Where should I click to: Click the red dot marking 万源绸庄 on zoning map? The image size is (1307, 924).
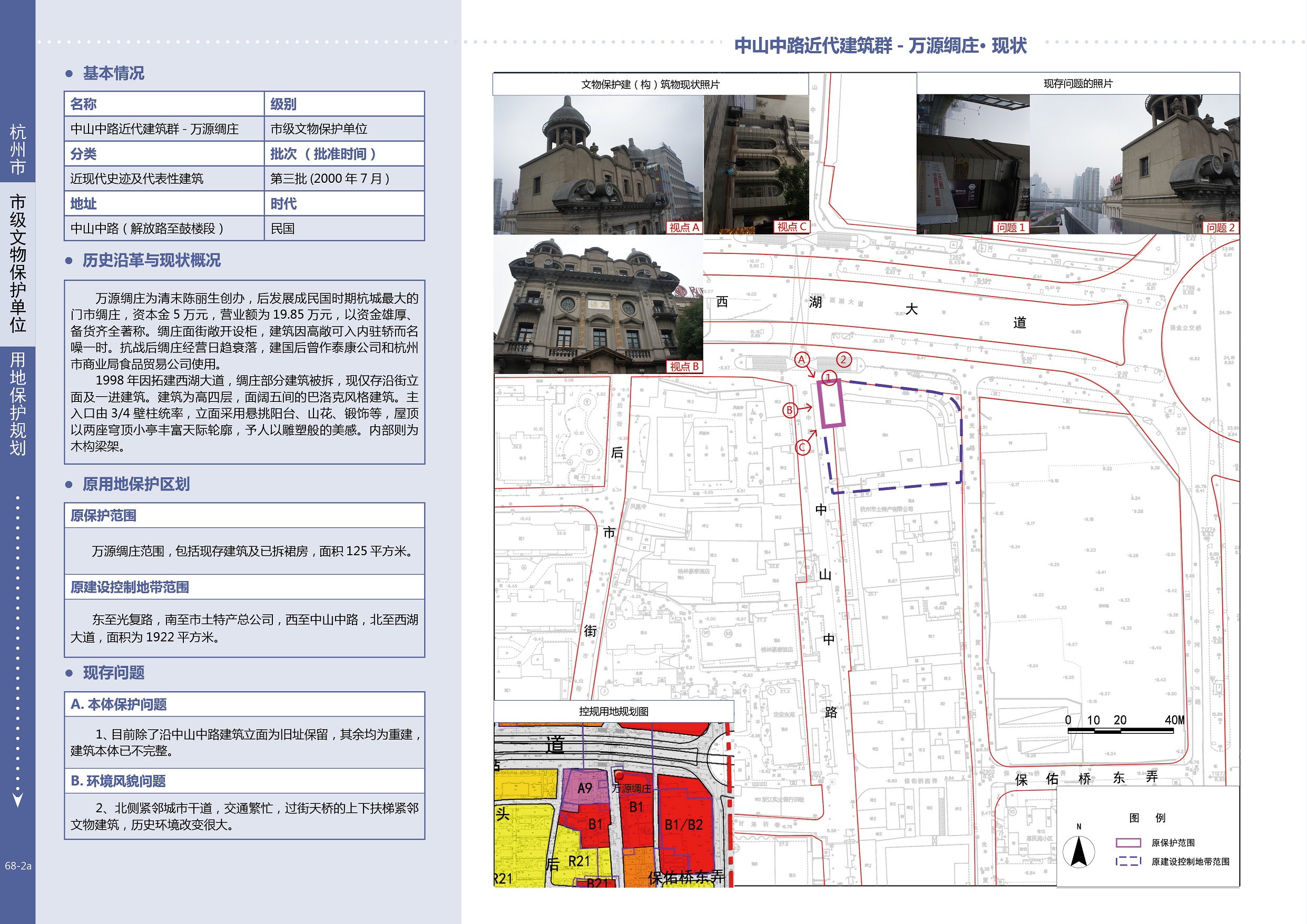click(x=620, y=775)
